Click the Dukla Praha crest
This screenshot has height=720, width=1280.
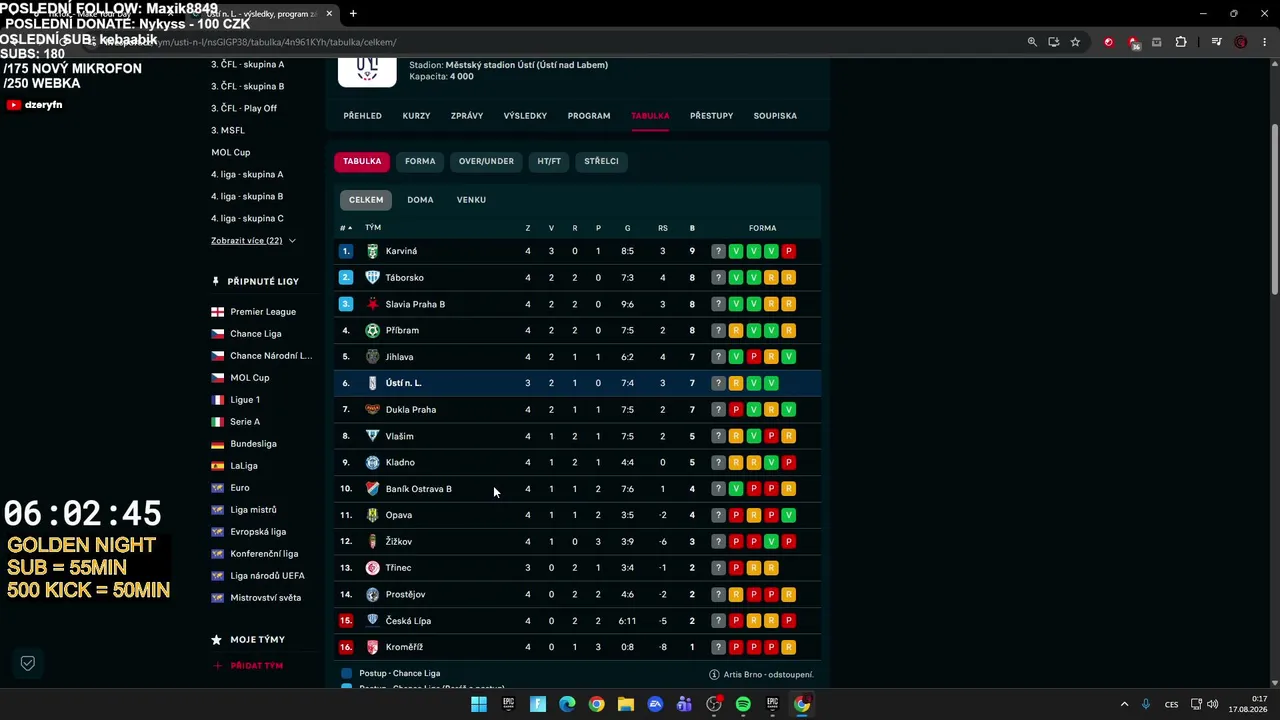(373, 410)
